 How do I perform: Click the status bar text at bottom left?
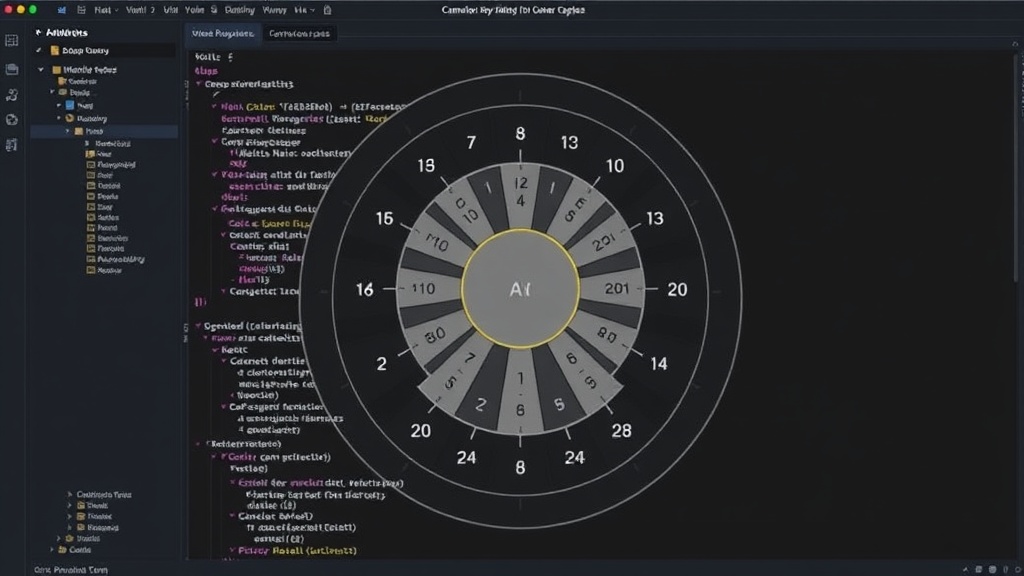[x=71, y=569]
